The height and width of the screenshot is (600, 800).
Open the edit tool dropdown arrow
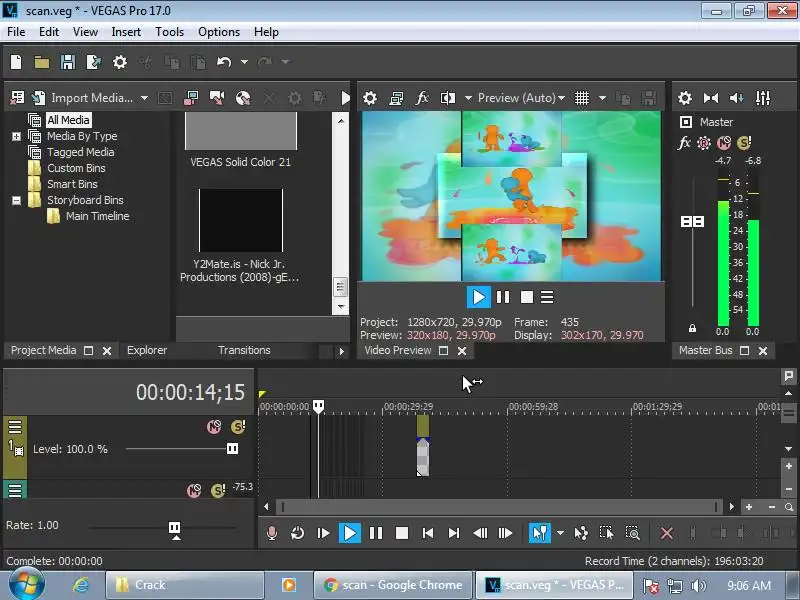pos(560,534)
